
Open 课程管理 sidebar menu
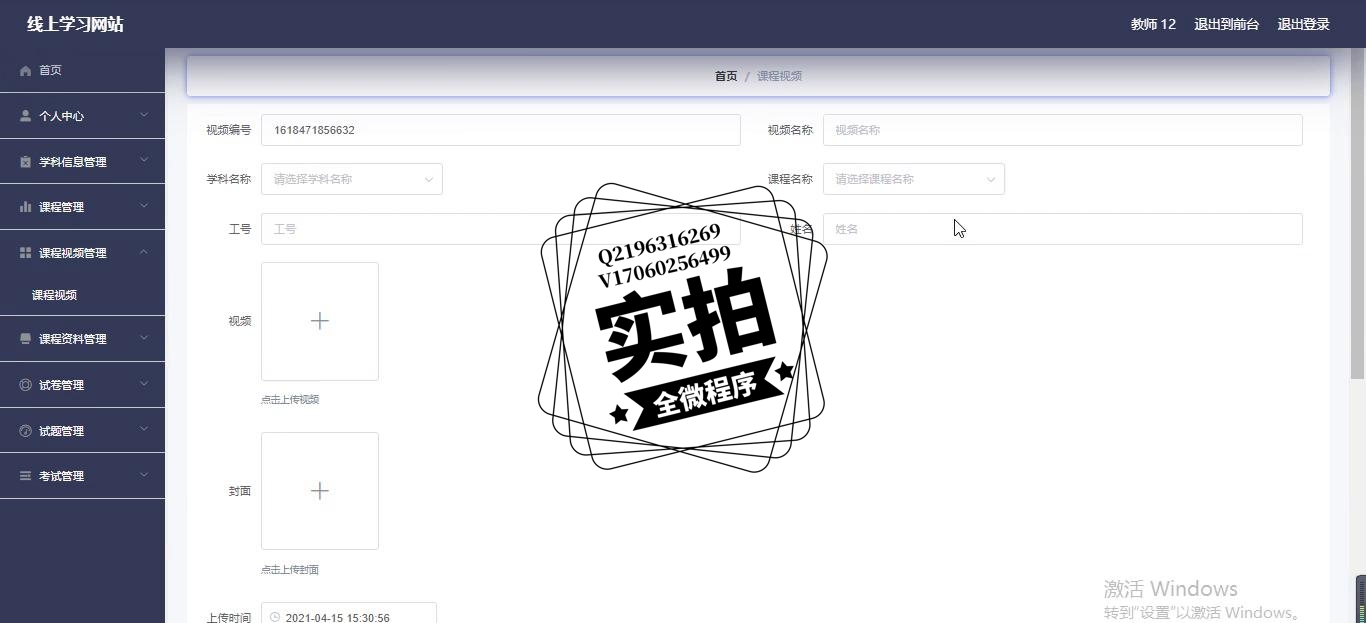[82, 207]
